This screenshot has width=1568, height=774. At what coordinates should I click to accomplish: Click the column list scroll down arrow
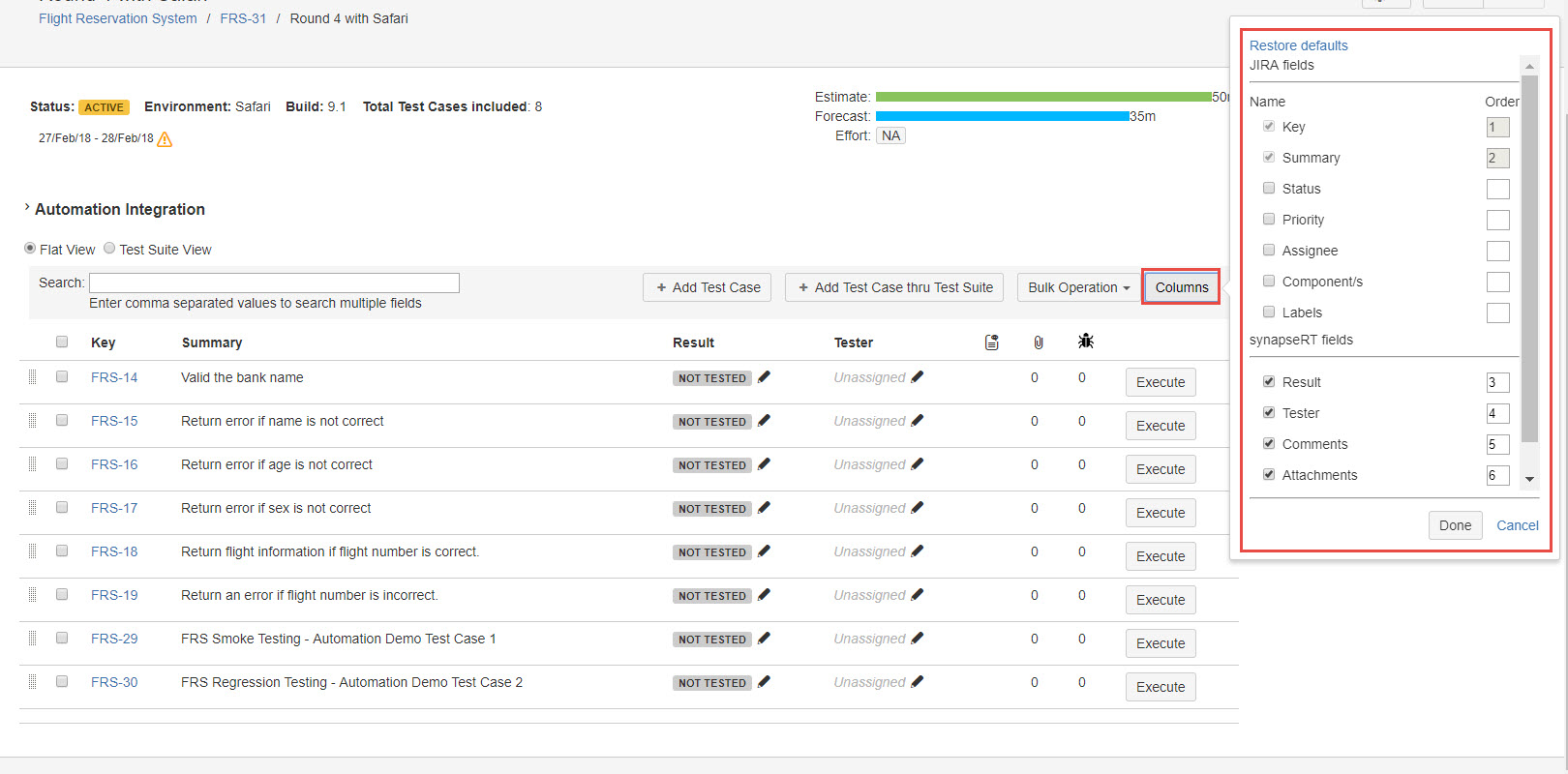tap(1529, 479)
